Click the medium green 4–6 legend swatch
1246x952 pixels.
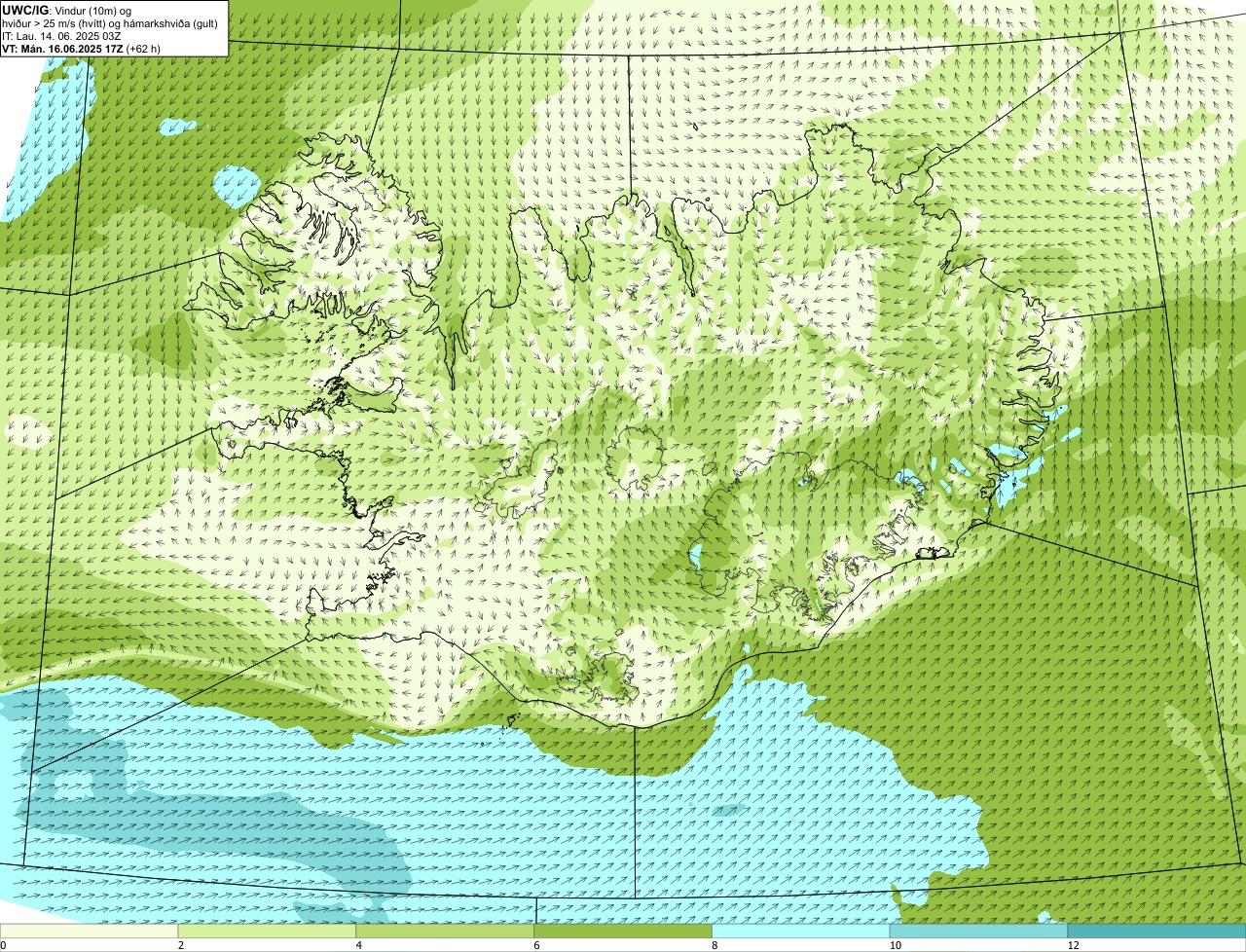click(446, 932)
